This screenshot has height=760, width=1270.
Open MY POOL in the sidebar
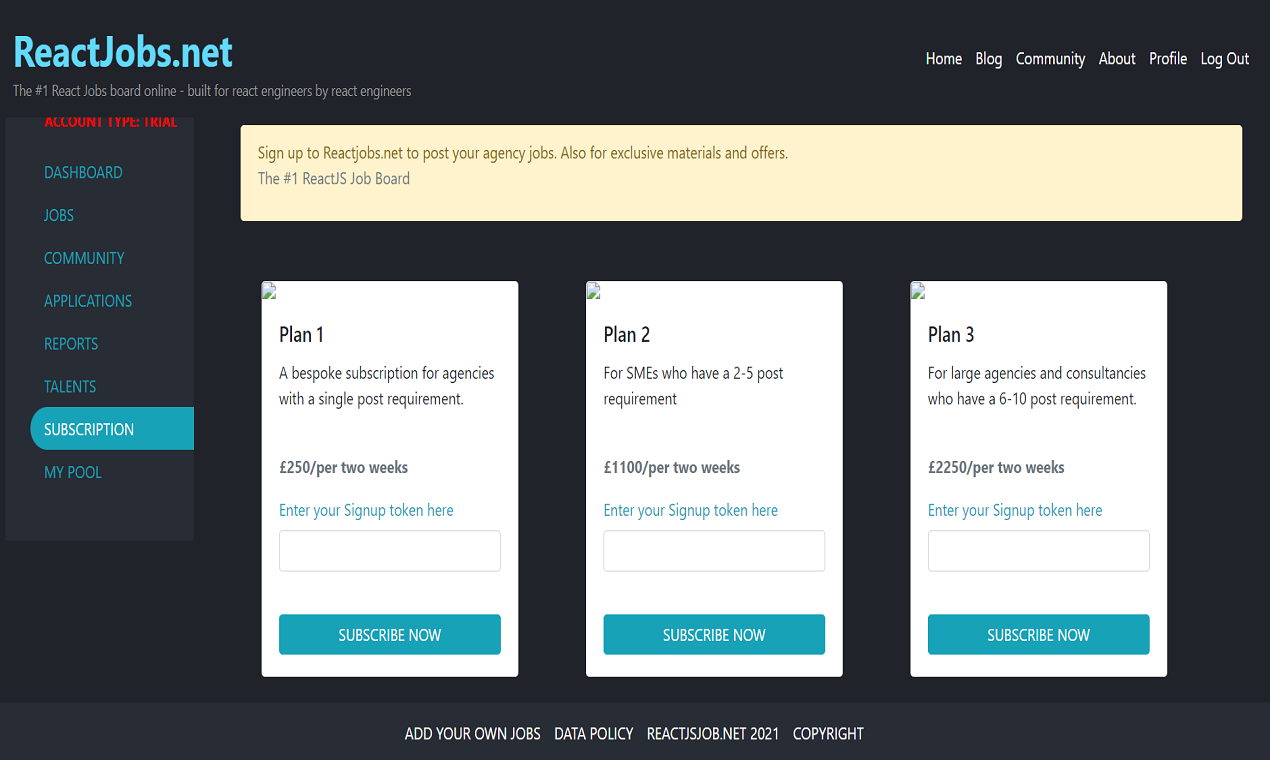pos(73,473)
